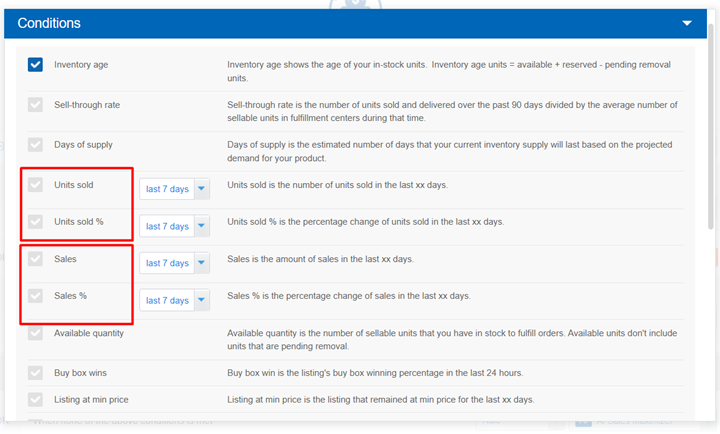Click the vertical scrollbar of the dialog
Viewport: 720px width, 434px height.
click(711, 126)
